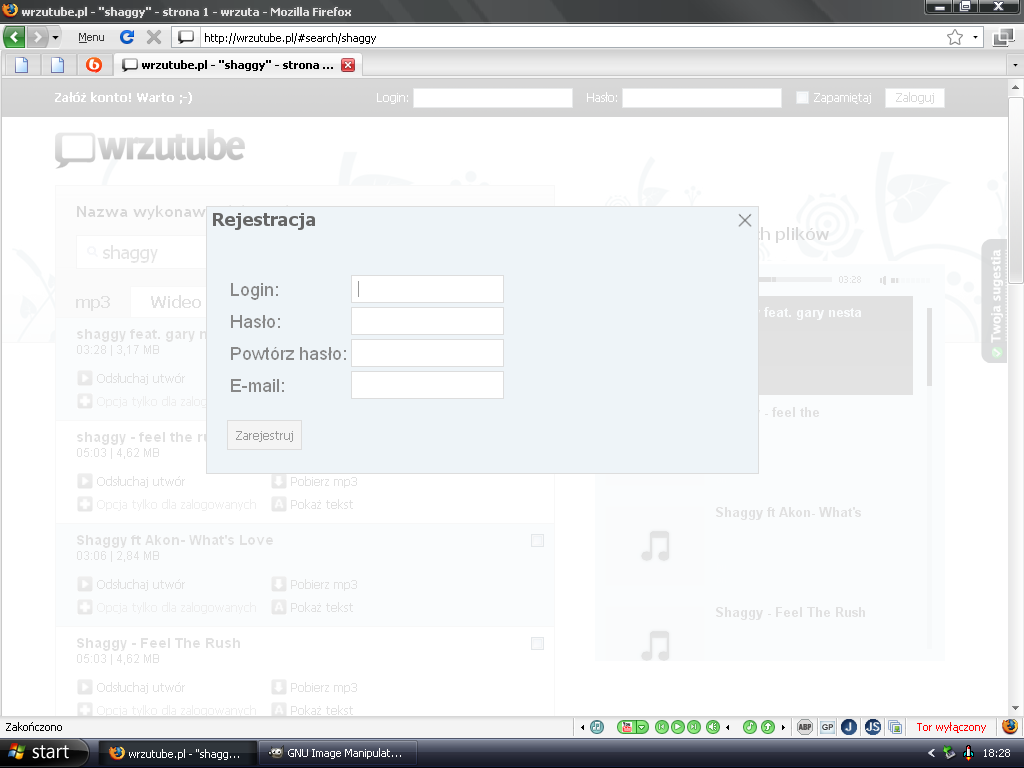Select the wrzutube.pl "shaggy" tab

point(229,65)
